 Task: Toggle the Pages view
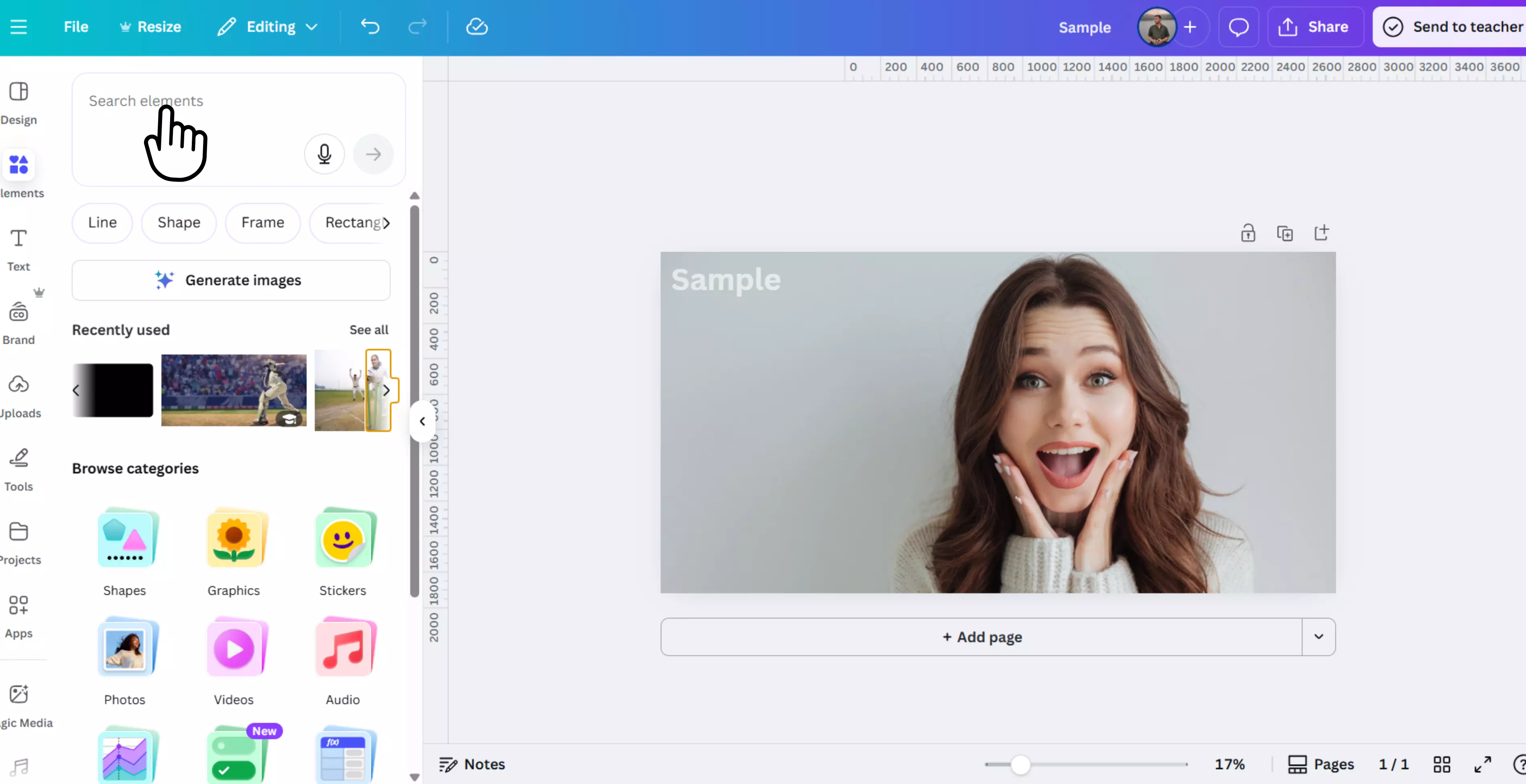[x=1321, y=764]
